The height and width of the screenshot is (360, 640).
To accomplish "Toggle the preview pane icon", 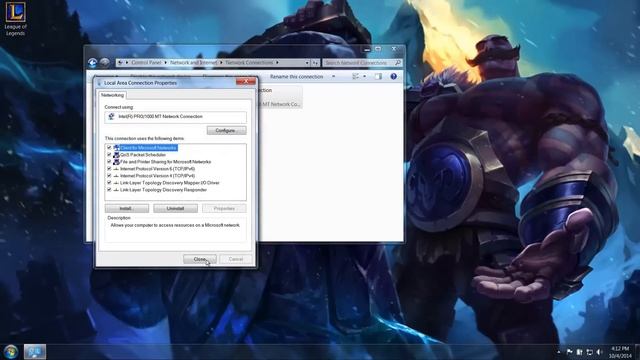I will click(x=378, y=76).
